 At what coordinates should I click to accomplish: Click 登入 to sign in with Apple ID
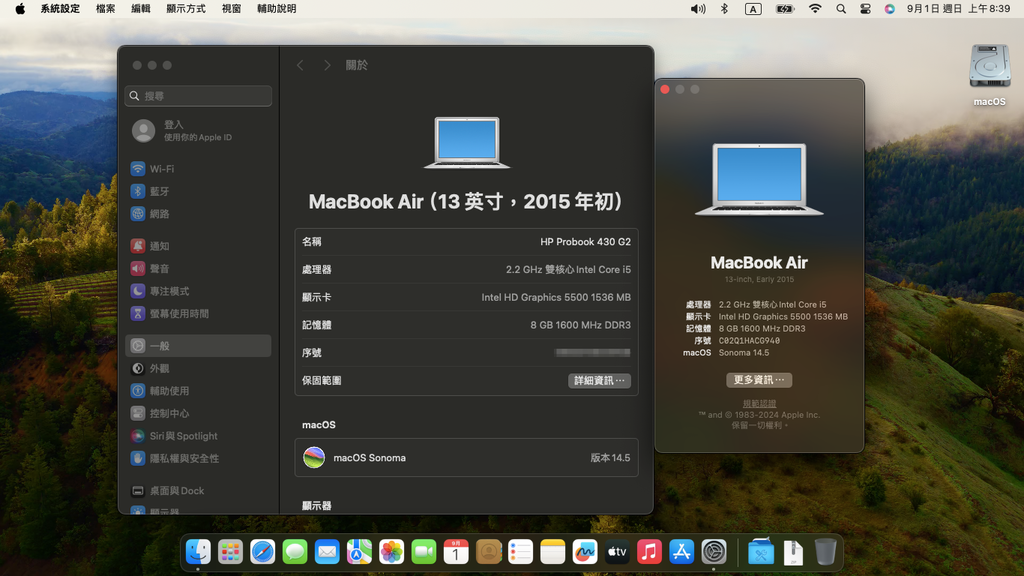point(182,131)
